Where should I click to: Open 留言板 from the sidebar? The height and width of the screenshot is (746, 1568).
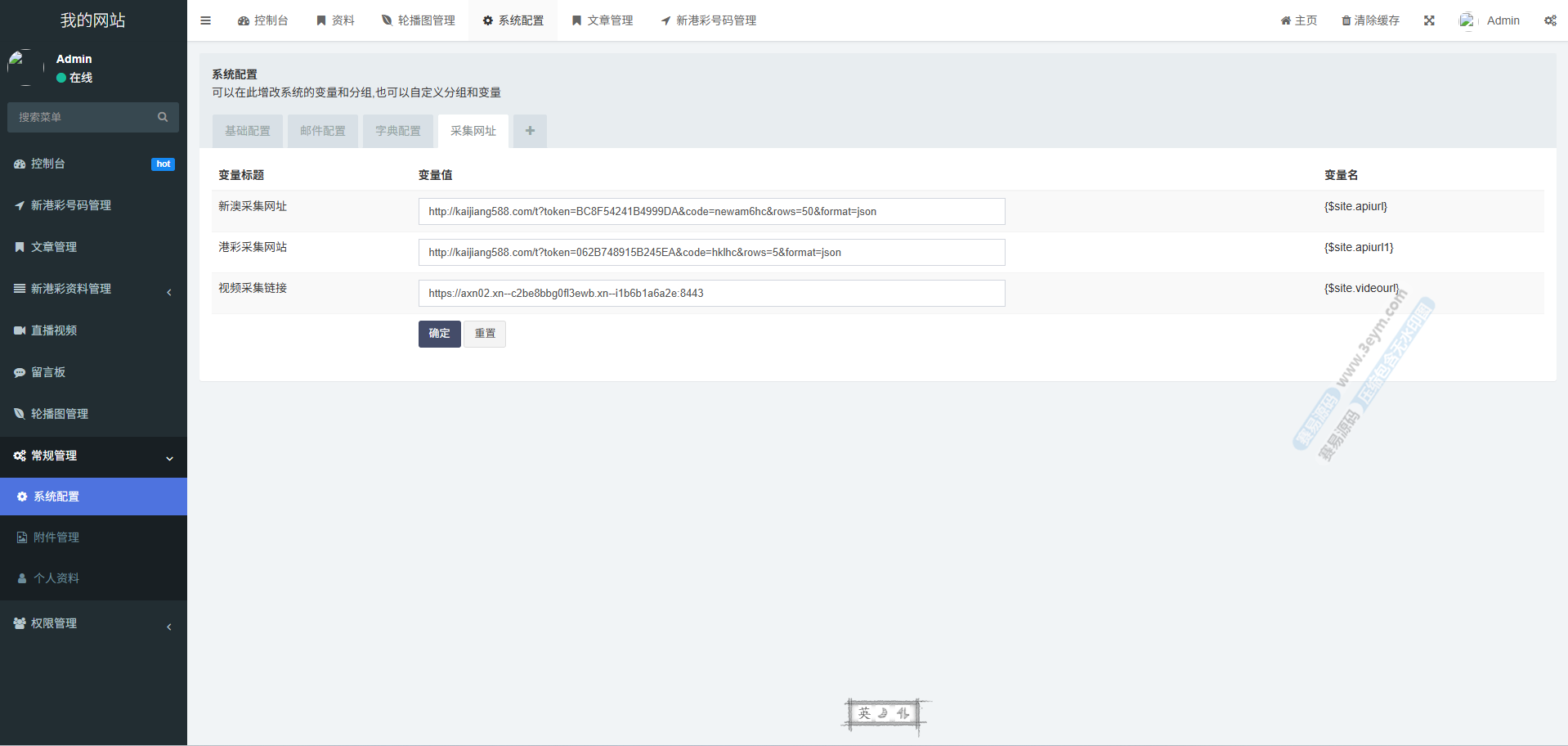[x=48, y=372]
